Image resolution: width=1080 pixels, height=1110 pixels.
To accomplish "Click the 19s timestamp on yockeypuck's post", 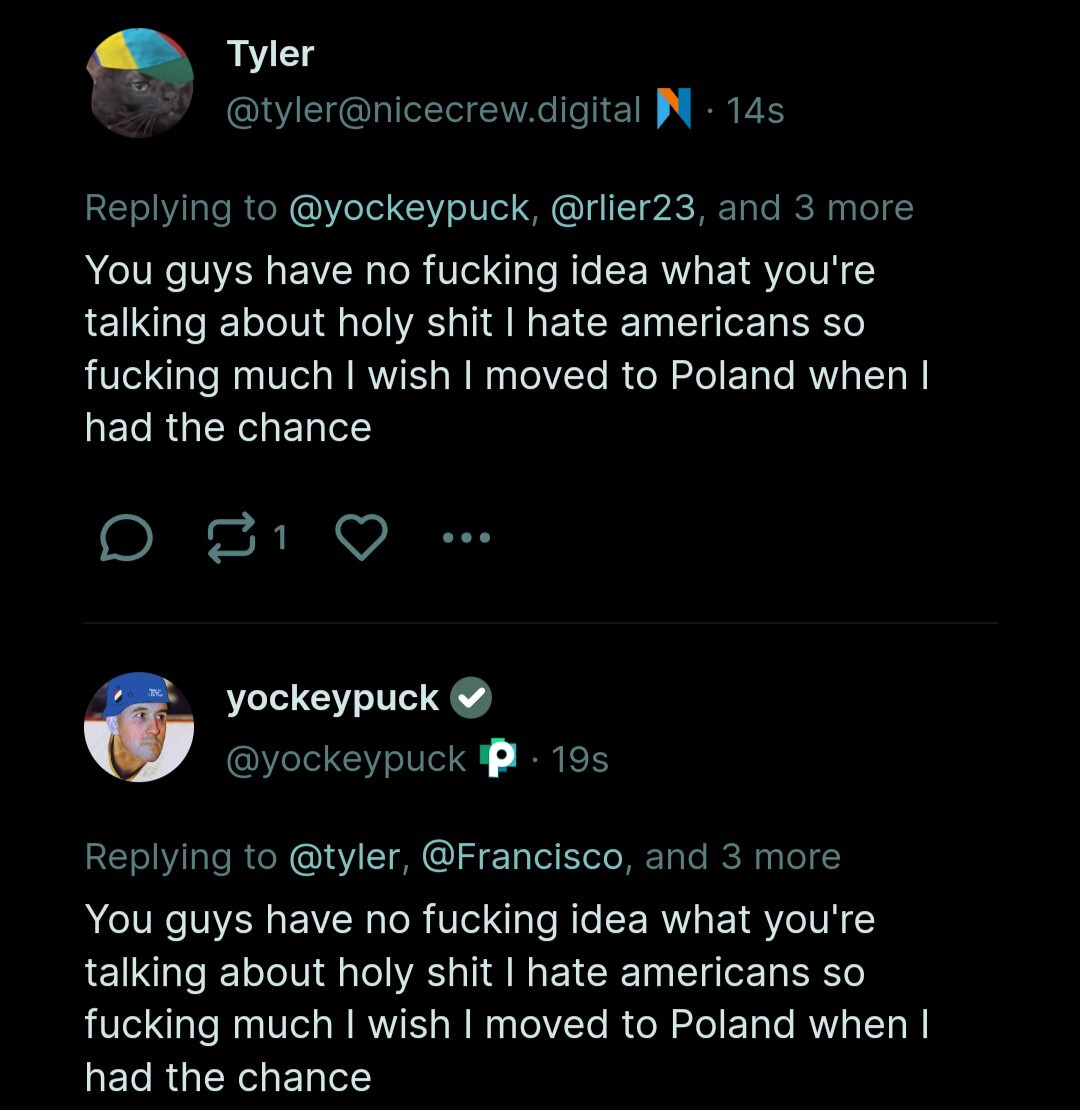I will [580, 760].
